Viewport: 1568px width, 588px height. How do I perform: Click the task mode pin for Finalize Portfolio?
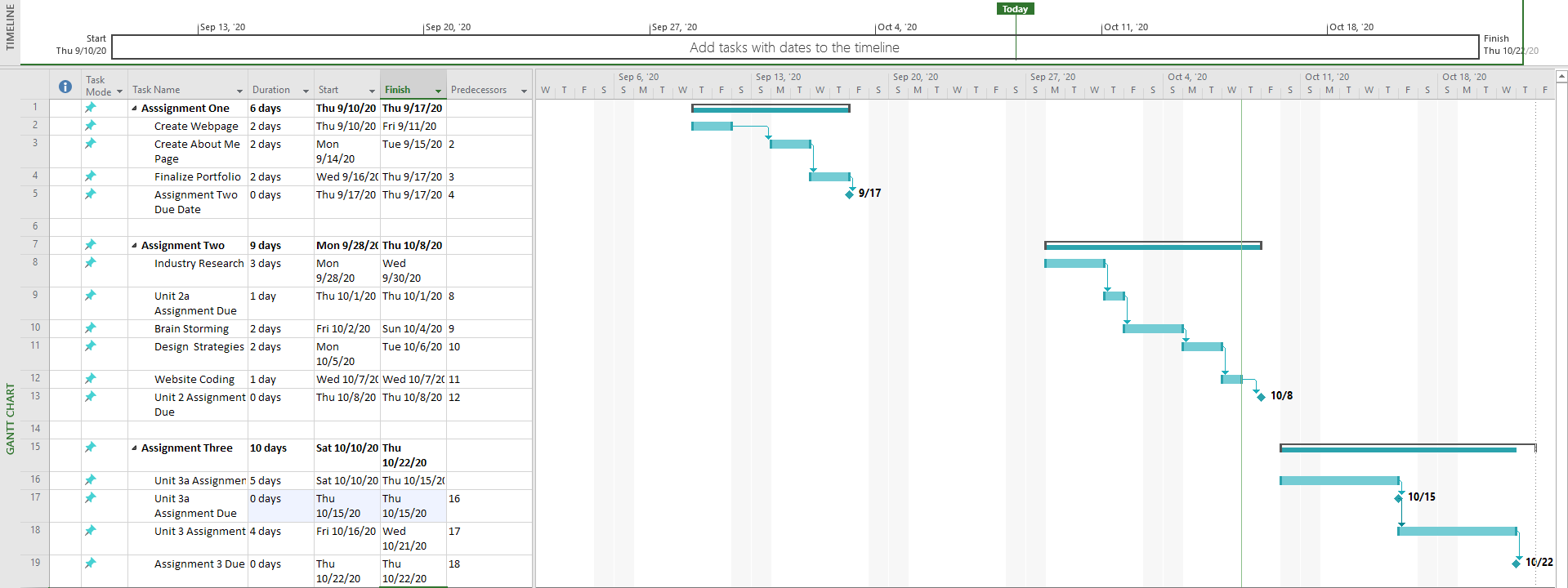pos(91,176)
